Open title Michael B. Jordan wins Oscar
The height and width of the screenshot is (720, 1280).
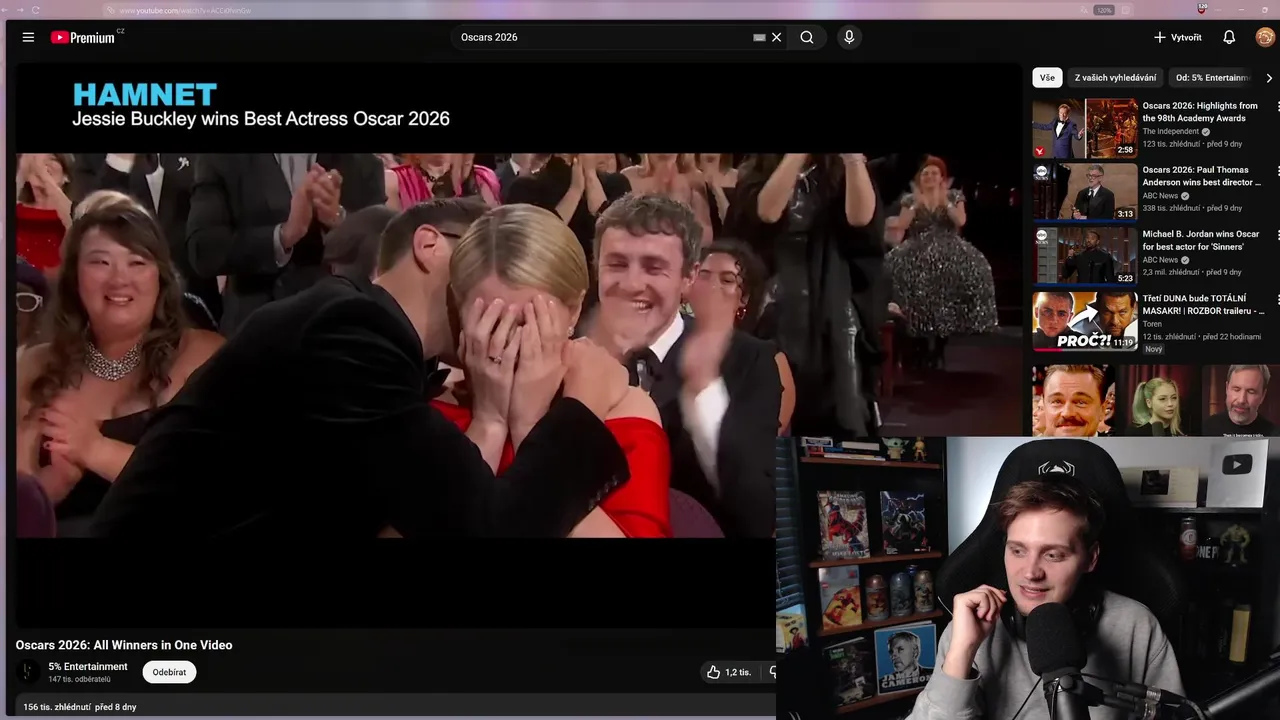(1201, 240)
